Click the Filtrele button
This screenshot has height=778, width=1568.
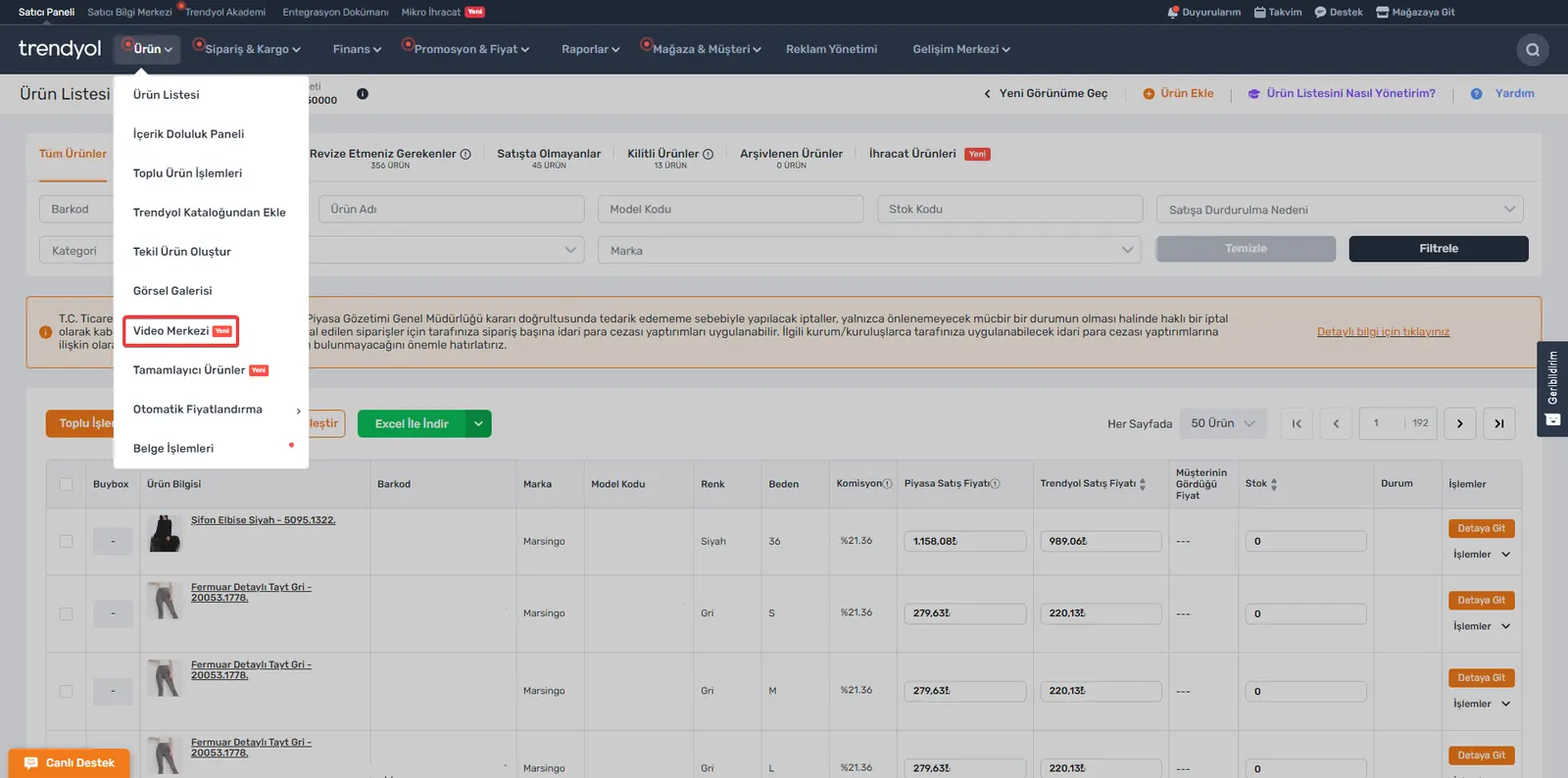click(x=1439, y=249)
